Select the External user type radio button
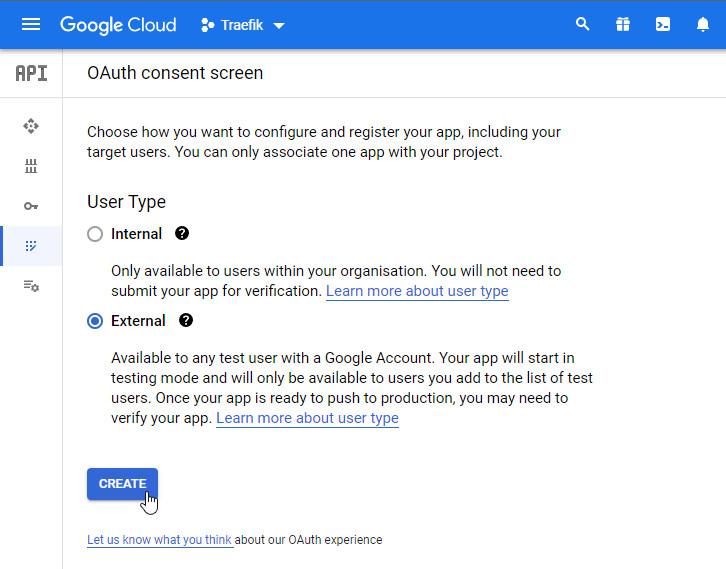This screenshot has width=726, height=569. pyautogui.click(x=95, y=321)
